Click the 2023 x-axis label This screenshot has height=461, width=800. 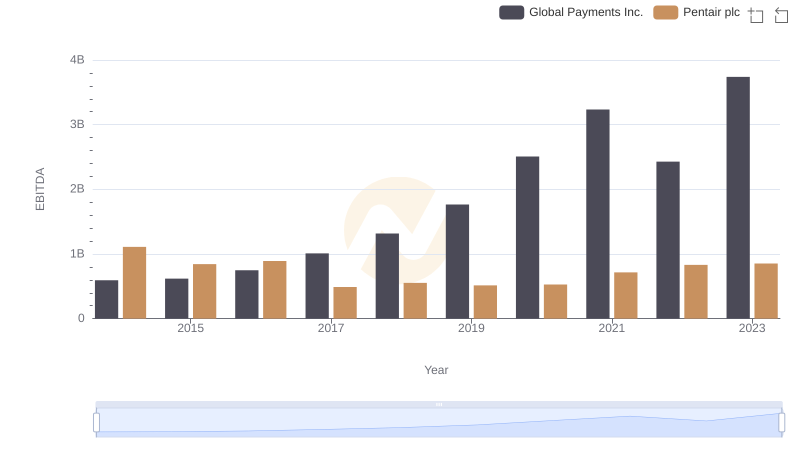(x=752, y=328)
